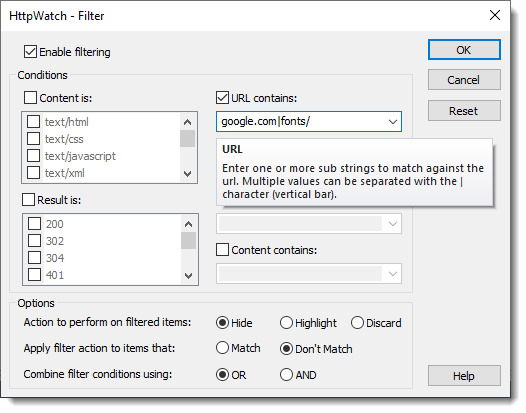This screenshot has width=526, height=413.
Task: Click the result code list up arrow
Action: tap(189, 224)
